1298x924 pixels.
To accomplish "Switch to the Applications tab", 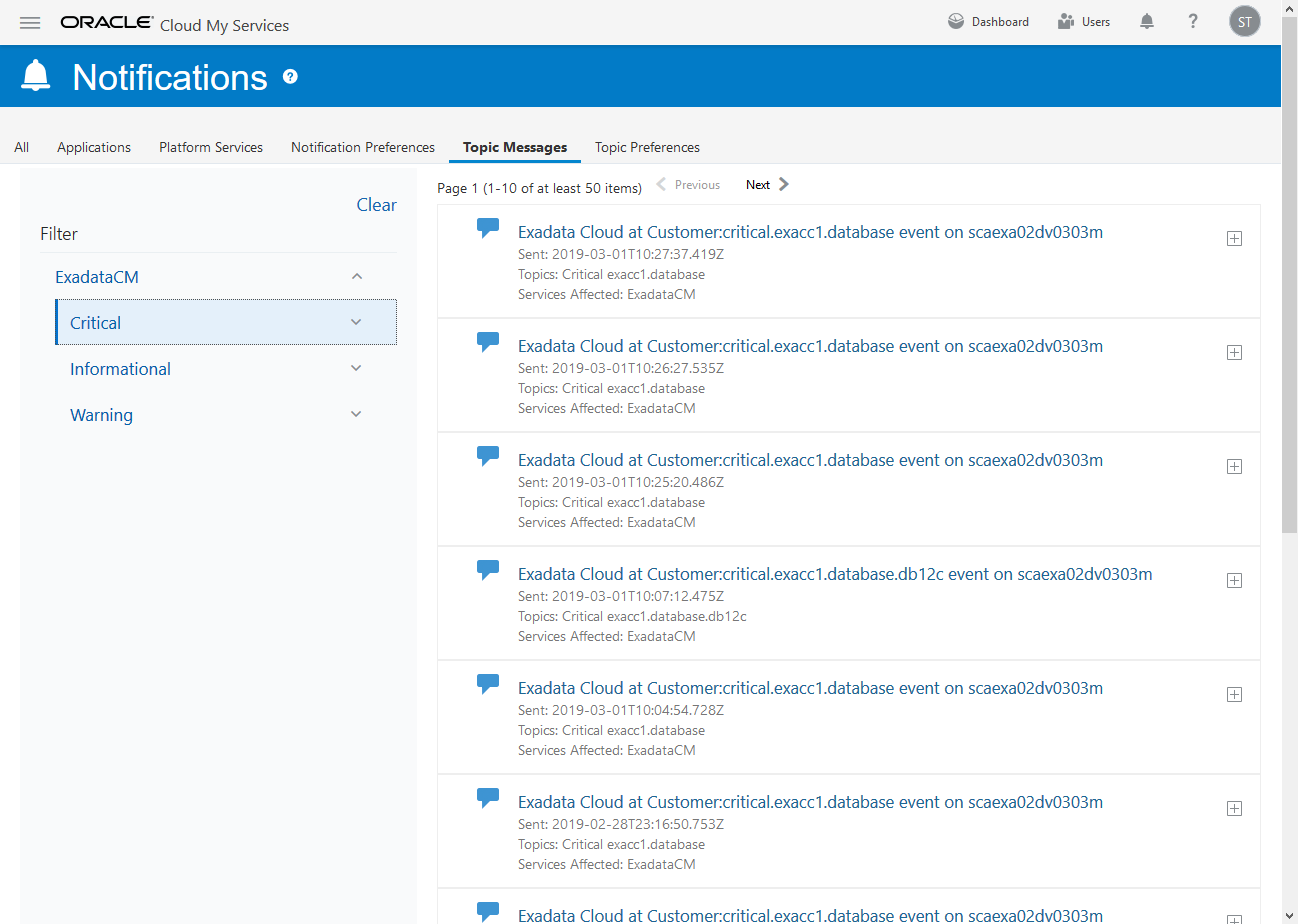I will (x=94, y=147).
